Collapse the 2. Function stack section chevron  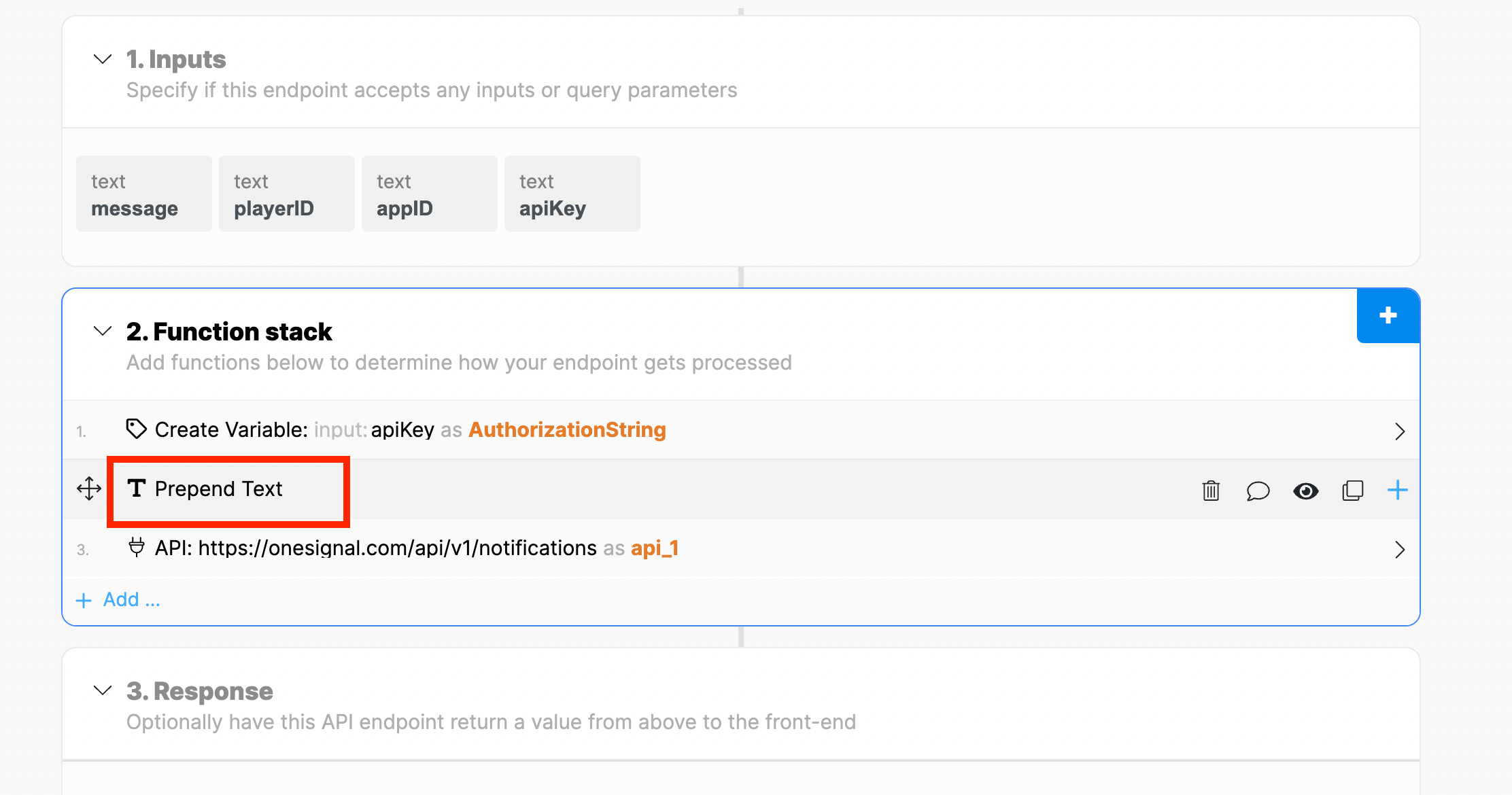(x=102, y=332)
